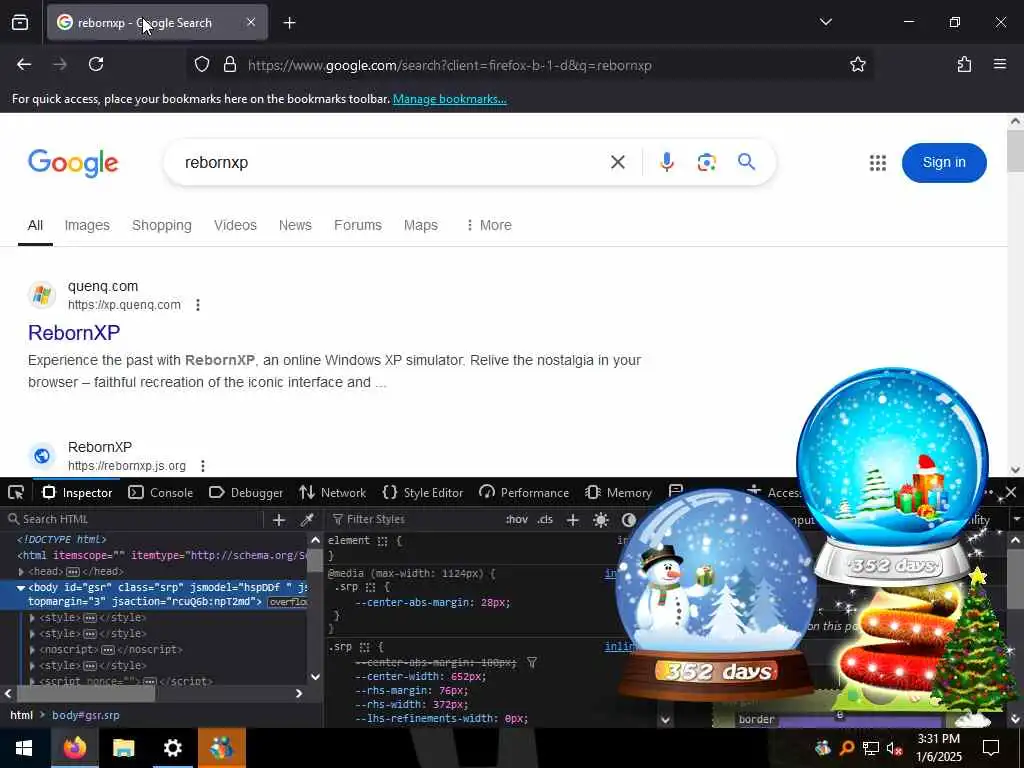This screenshot has width=1024, height=768.
Task: View site security padlock info
Action: click(x=229, y=64)
